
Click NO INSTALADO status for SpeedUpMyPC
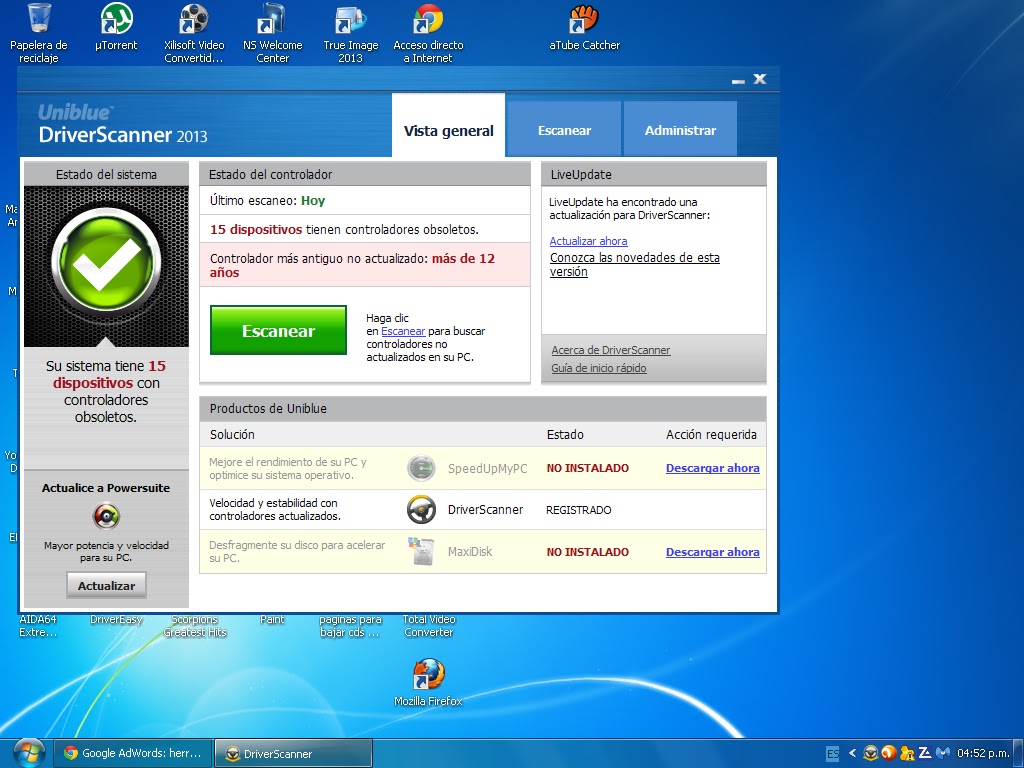pyautogui.click(x=588, y=468)
